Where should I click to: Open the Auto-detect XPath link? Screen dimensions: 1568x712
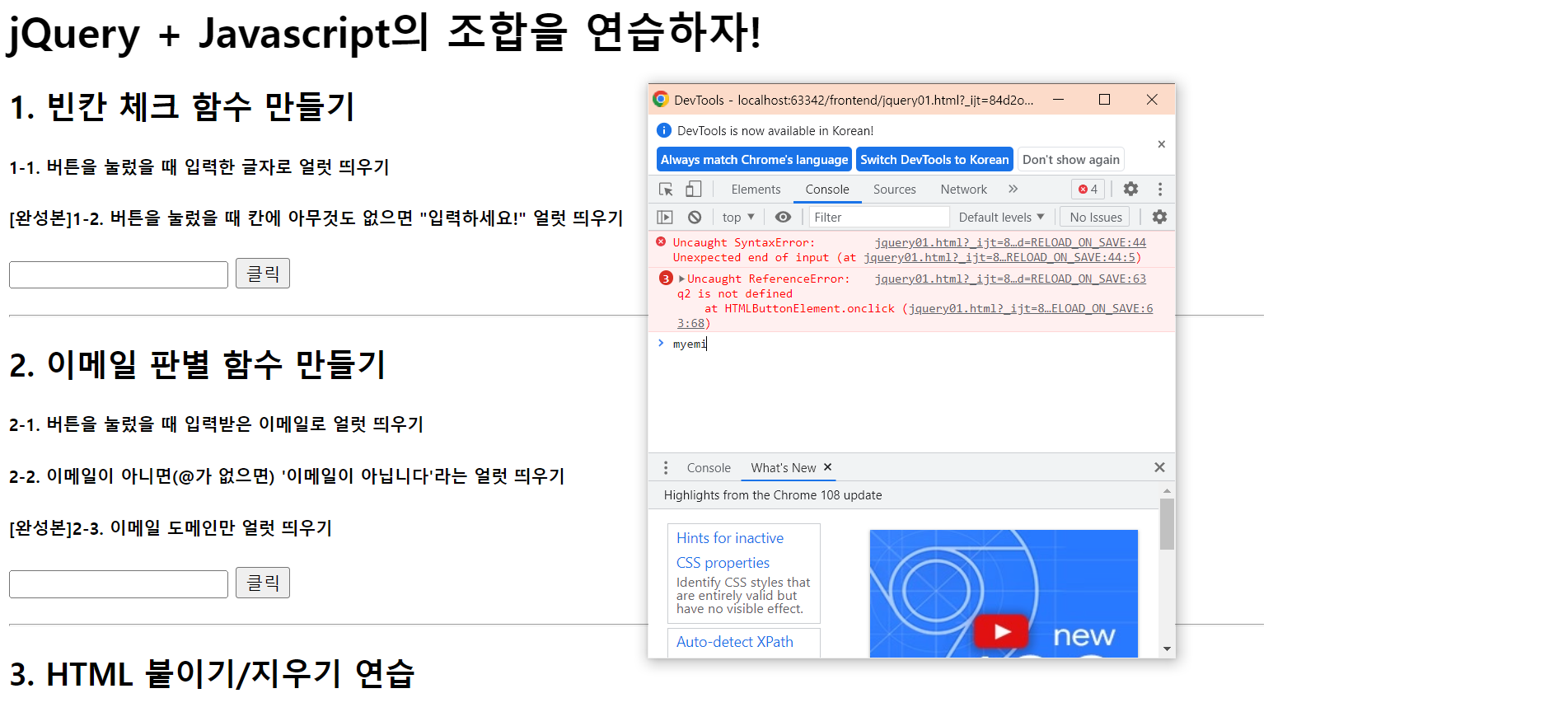[735, 641]
